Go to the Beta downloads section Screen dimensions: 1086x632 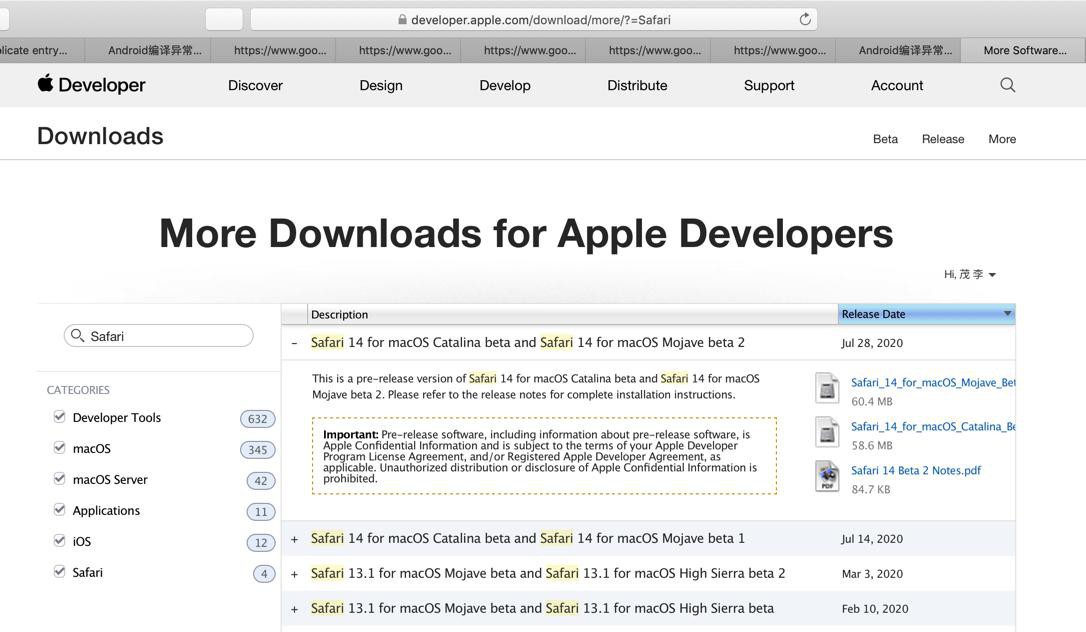point(885,139)
